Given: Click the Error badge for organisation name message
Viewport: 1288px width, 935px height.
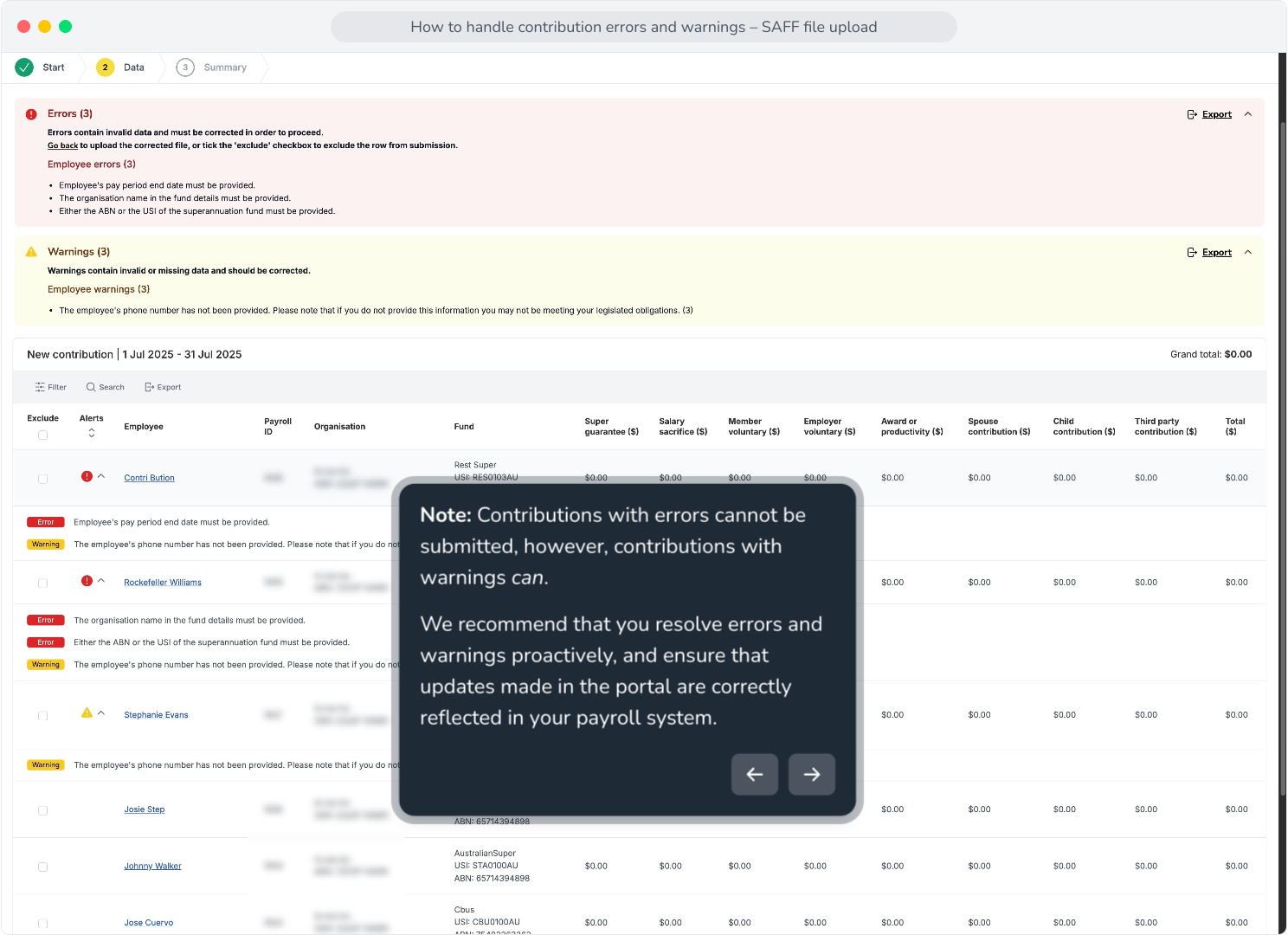Looking at the screenshot, I should click(46, 620).
